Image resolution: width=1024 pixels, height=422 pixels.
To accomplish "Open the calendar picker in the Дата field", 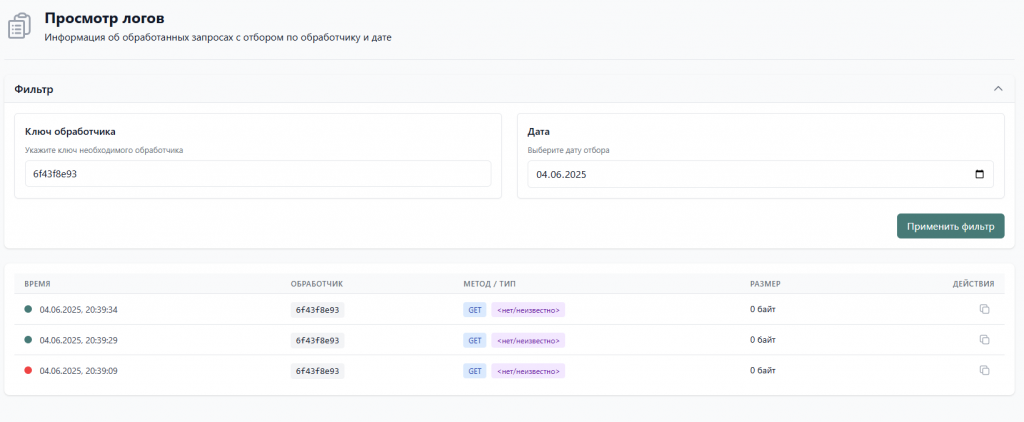I will tap(979, 174).
